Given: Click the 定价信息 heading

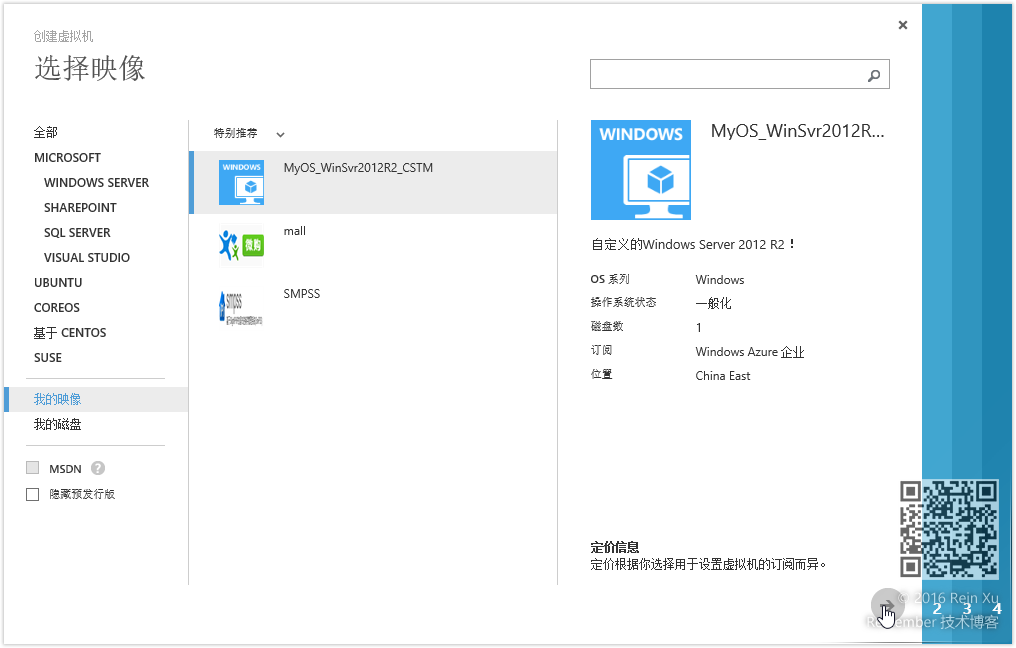Looking at the screenshot, I should click(615, 547).
